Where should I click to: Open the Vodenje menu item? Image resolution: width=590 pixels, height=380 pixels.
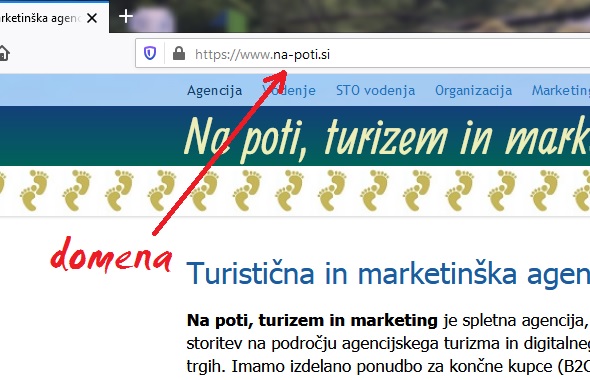click(x=289, y=91)
